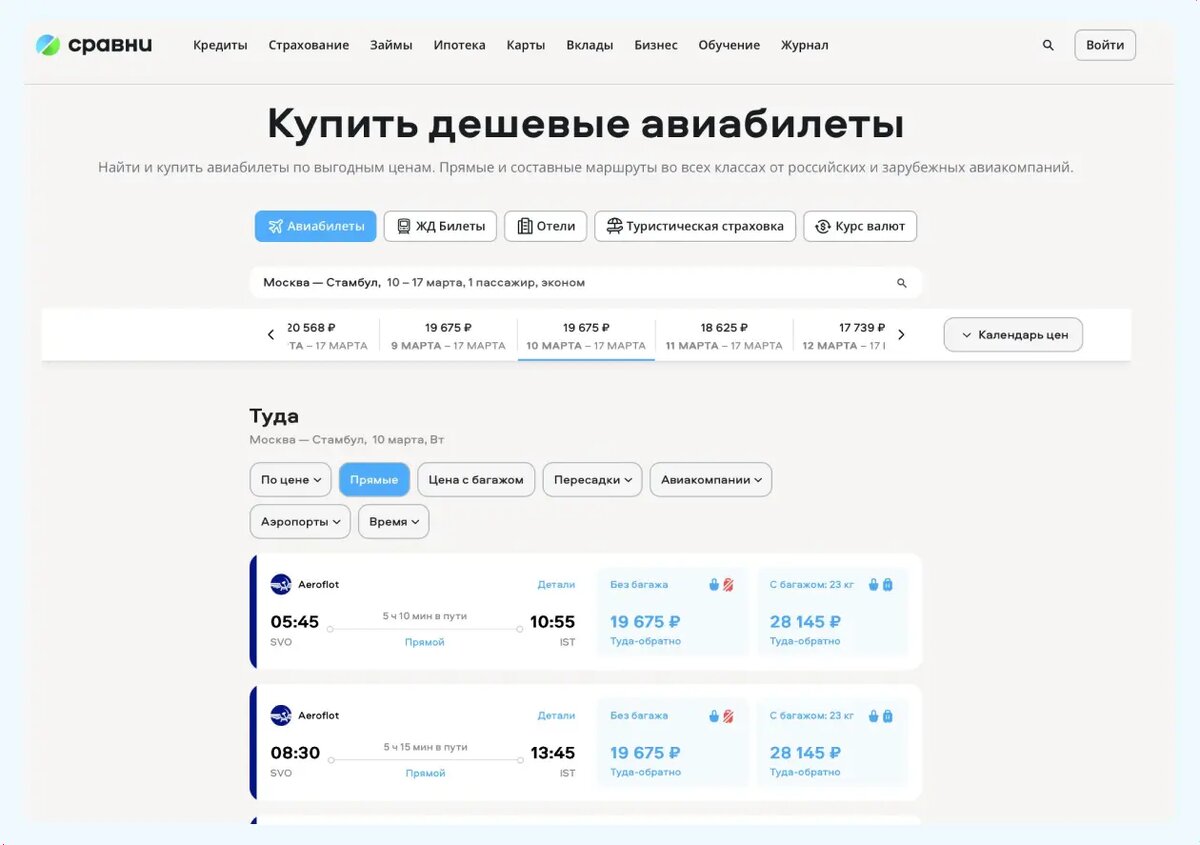Viewport: 1200px width, 845px height.
Task: Choose 19 675 ₽ fare on 05:45 flight
Action: pos(672,611)
